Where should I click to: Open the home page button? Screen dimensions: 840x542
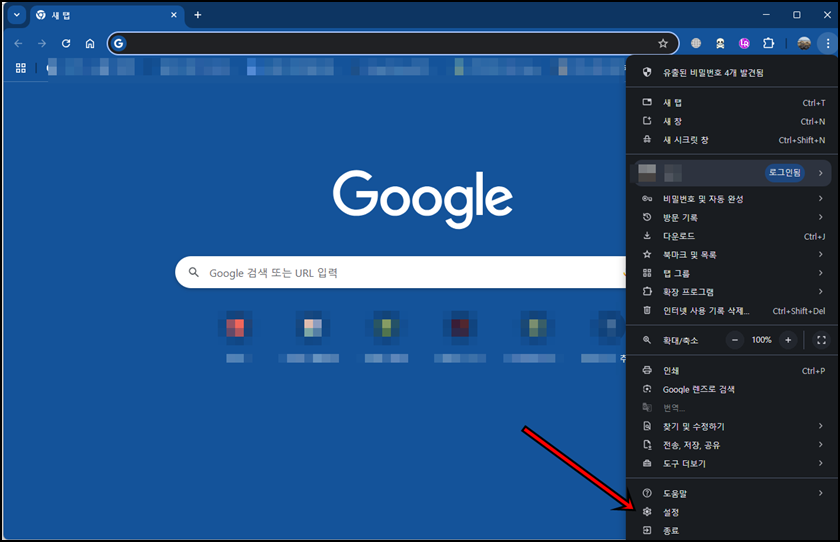[90, 43]
